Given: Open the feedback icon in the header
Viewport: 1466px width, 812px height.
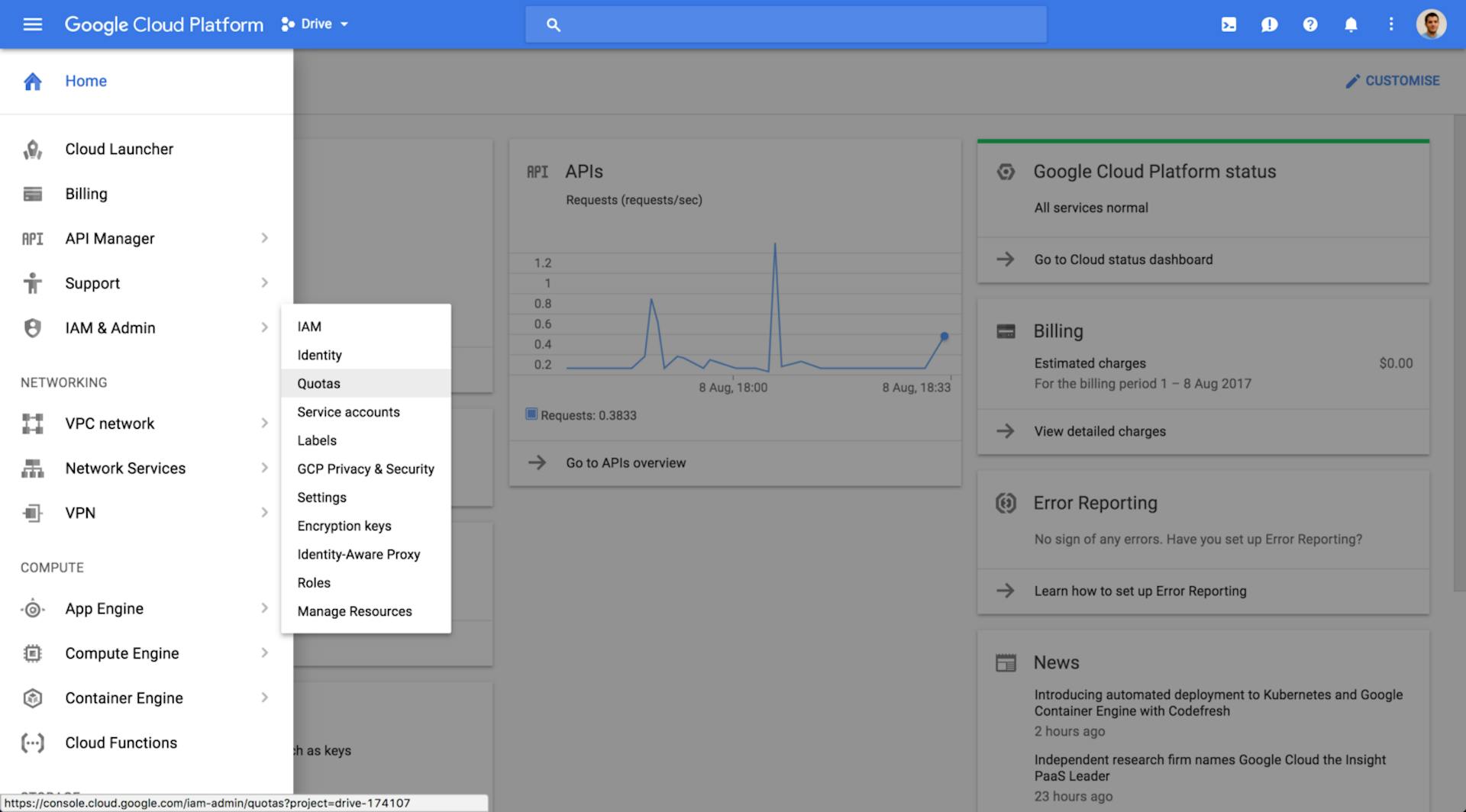Looking at the screenshot, I should (x=1269, y=24).
